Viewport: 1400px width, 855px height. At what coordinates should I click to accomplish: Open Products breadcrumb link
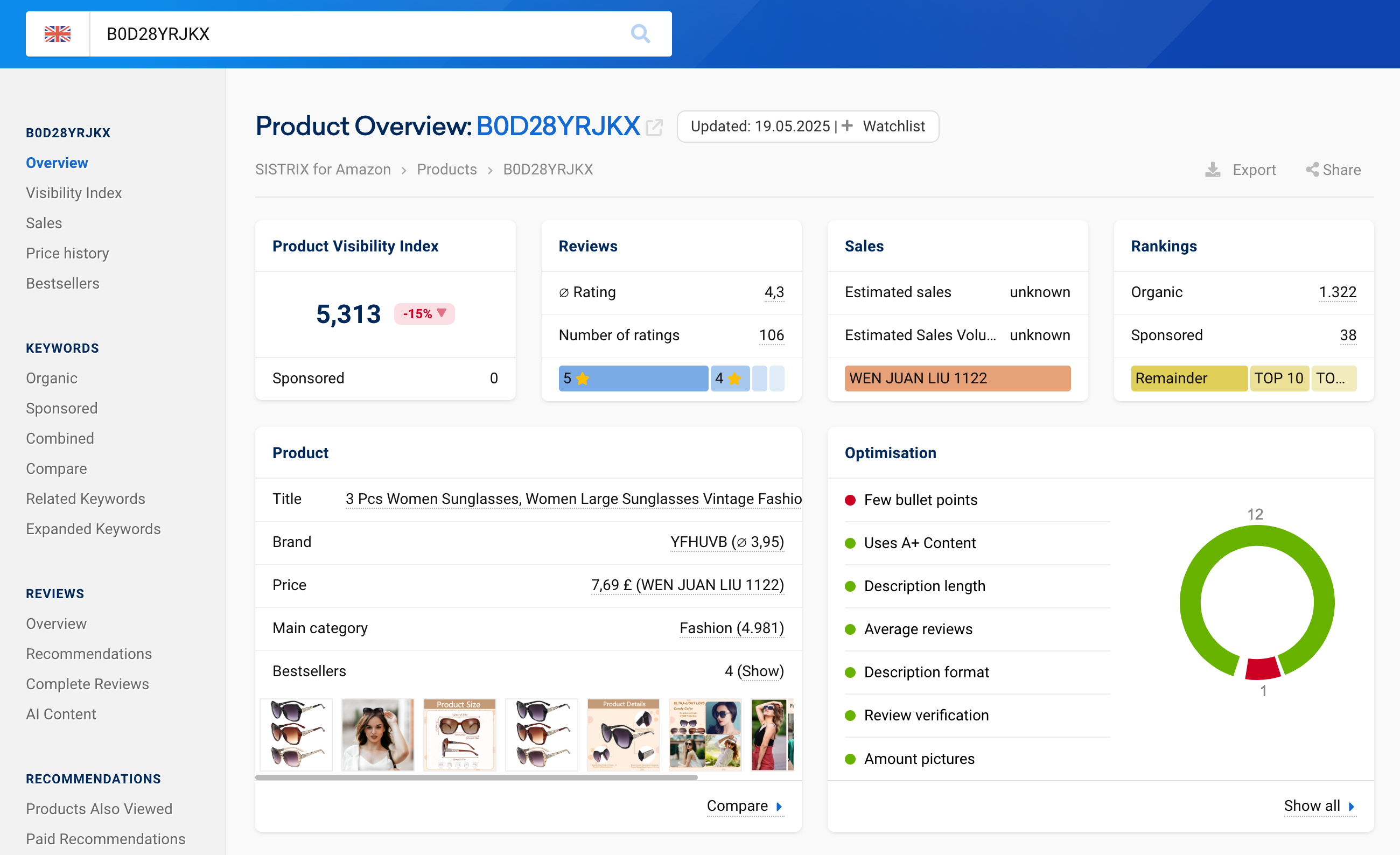tap(446, 169)
